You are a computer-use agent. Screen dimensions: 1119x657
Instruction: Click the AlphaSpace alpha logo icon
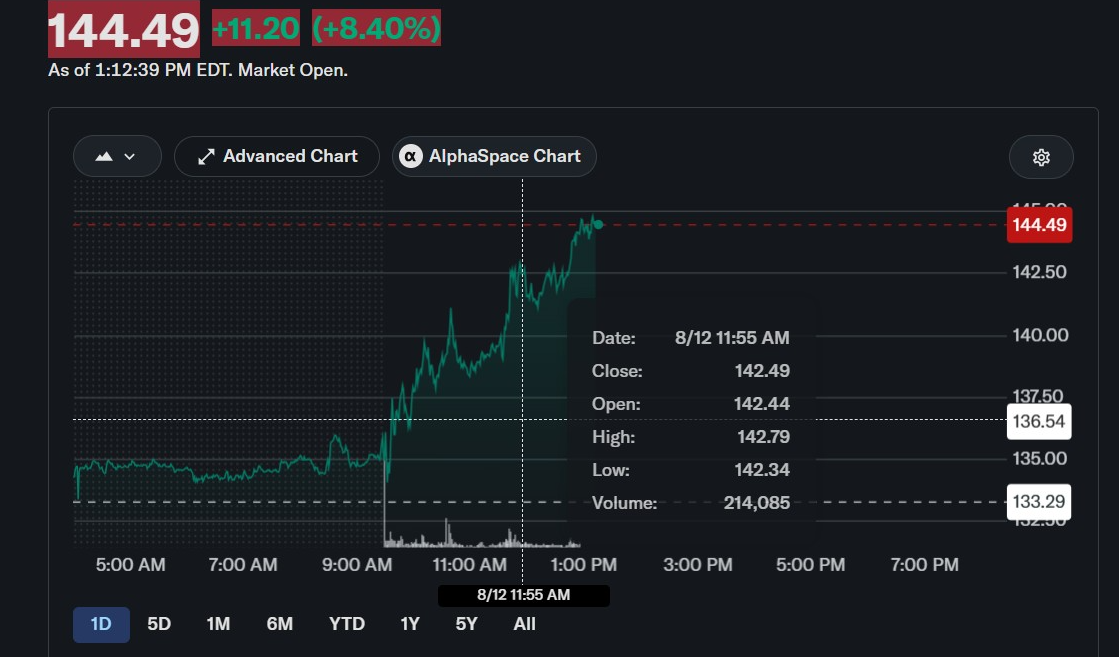click(410, 156)
